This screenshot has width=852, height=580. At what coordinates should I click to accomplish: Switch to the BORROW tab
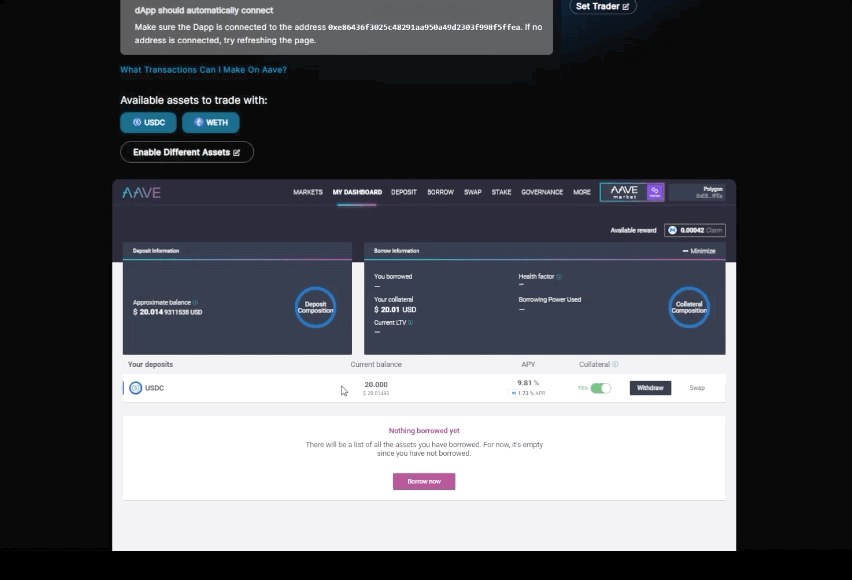coord(440,192)
